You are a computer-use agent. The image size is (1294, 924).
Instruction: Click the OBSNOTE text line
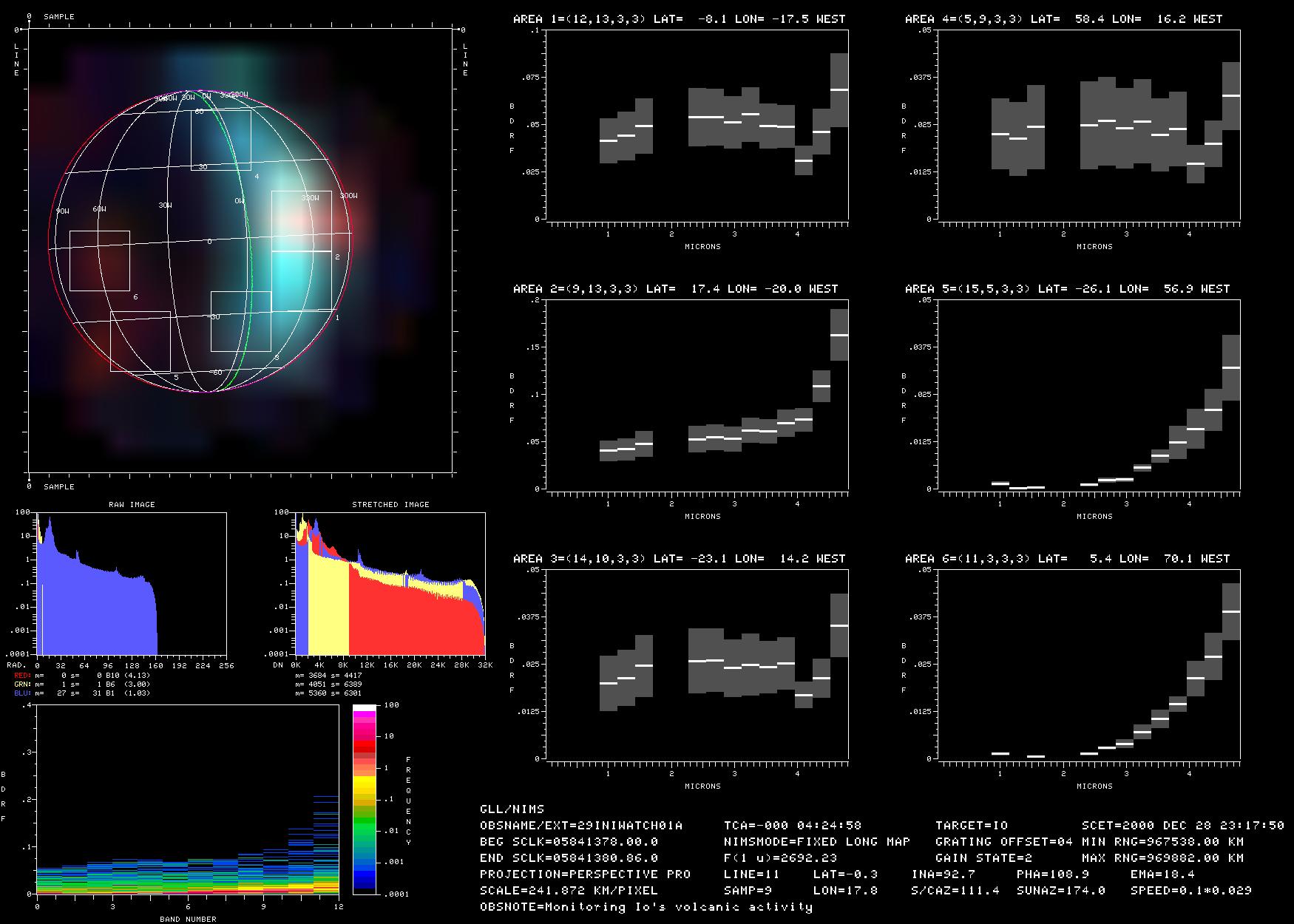coord(646,907)
